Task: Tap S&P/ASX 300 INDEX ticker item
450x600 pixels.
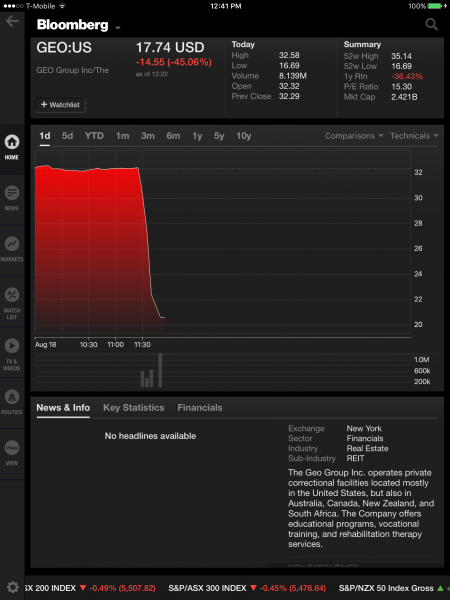Action: point(247,588)
